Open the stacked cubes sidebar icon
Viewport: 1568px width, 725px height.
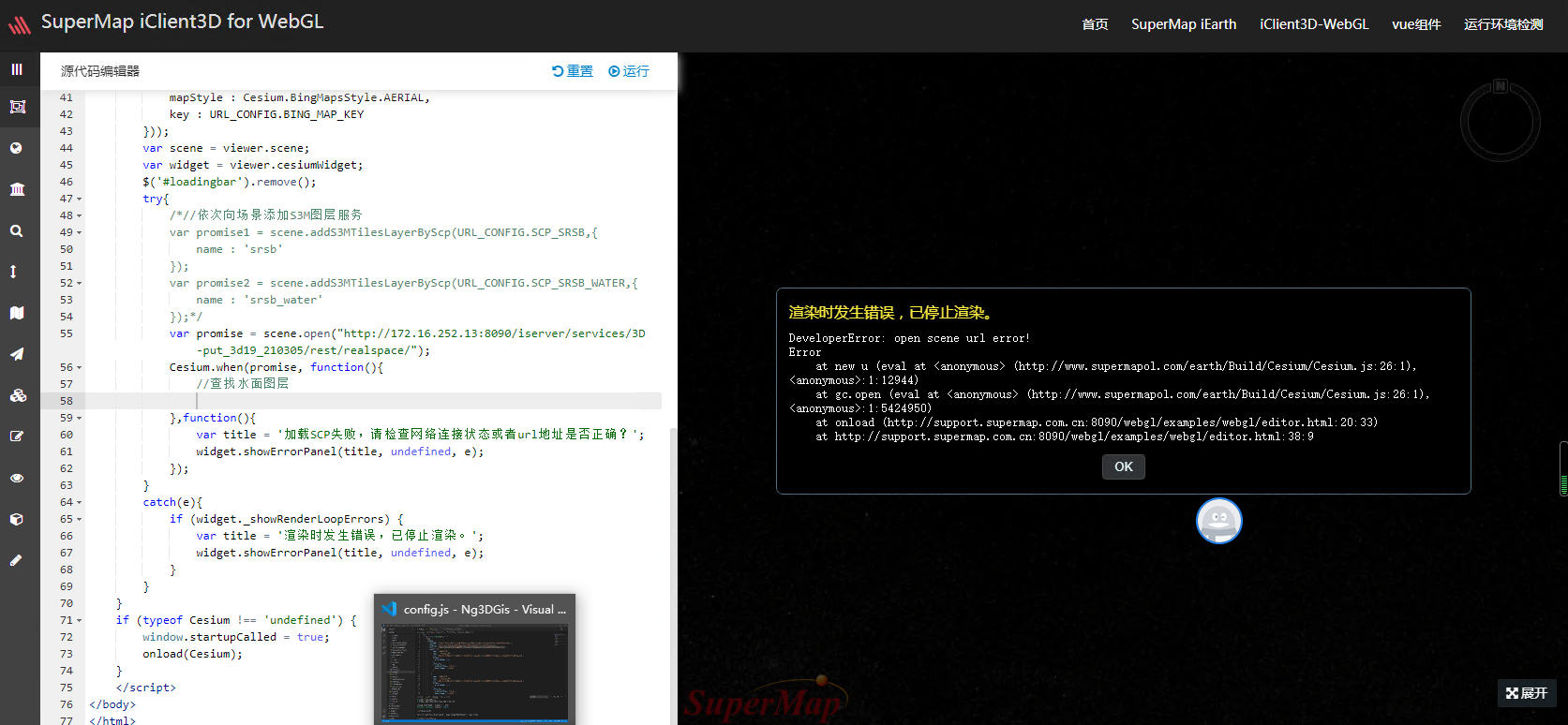pos(18,395)
